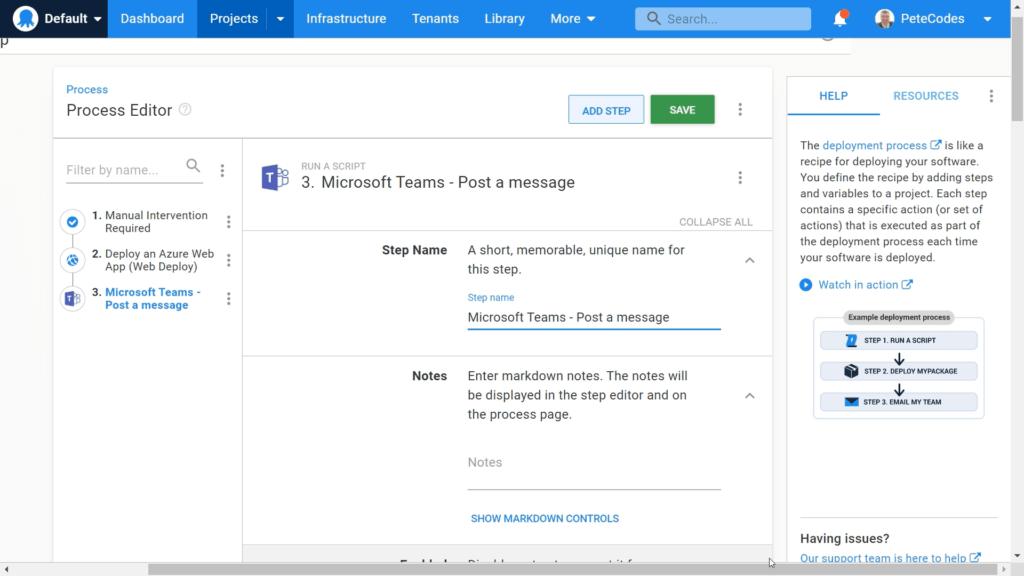Click Teams icon in the step list

tap(72, 299)
